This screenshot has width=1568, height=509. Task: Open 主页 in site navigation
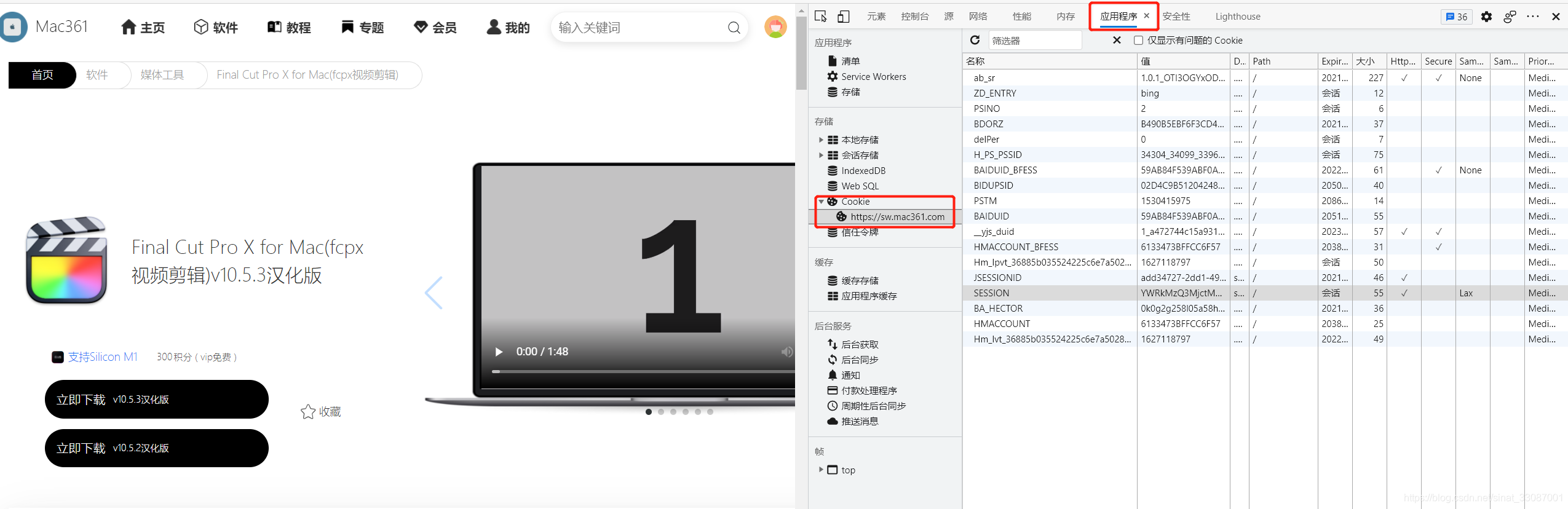pyautogui.click(x=143, y=28)
